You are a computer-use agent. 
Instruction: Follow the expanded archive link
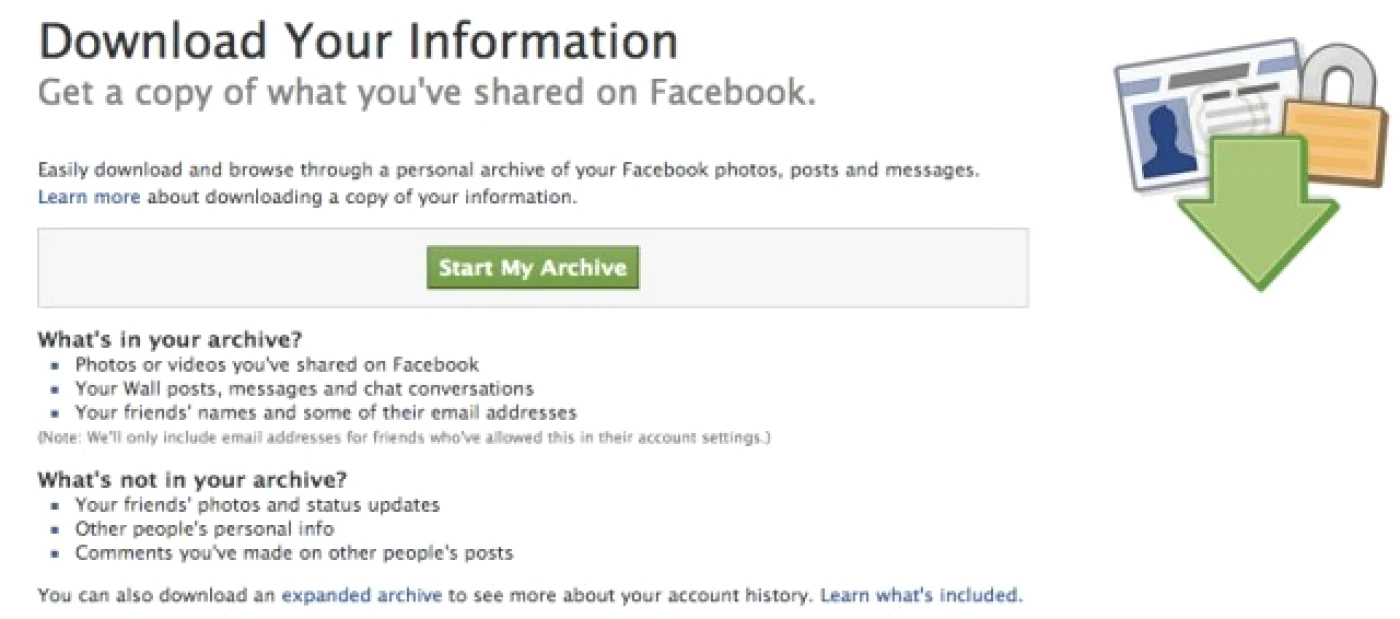361,596
